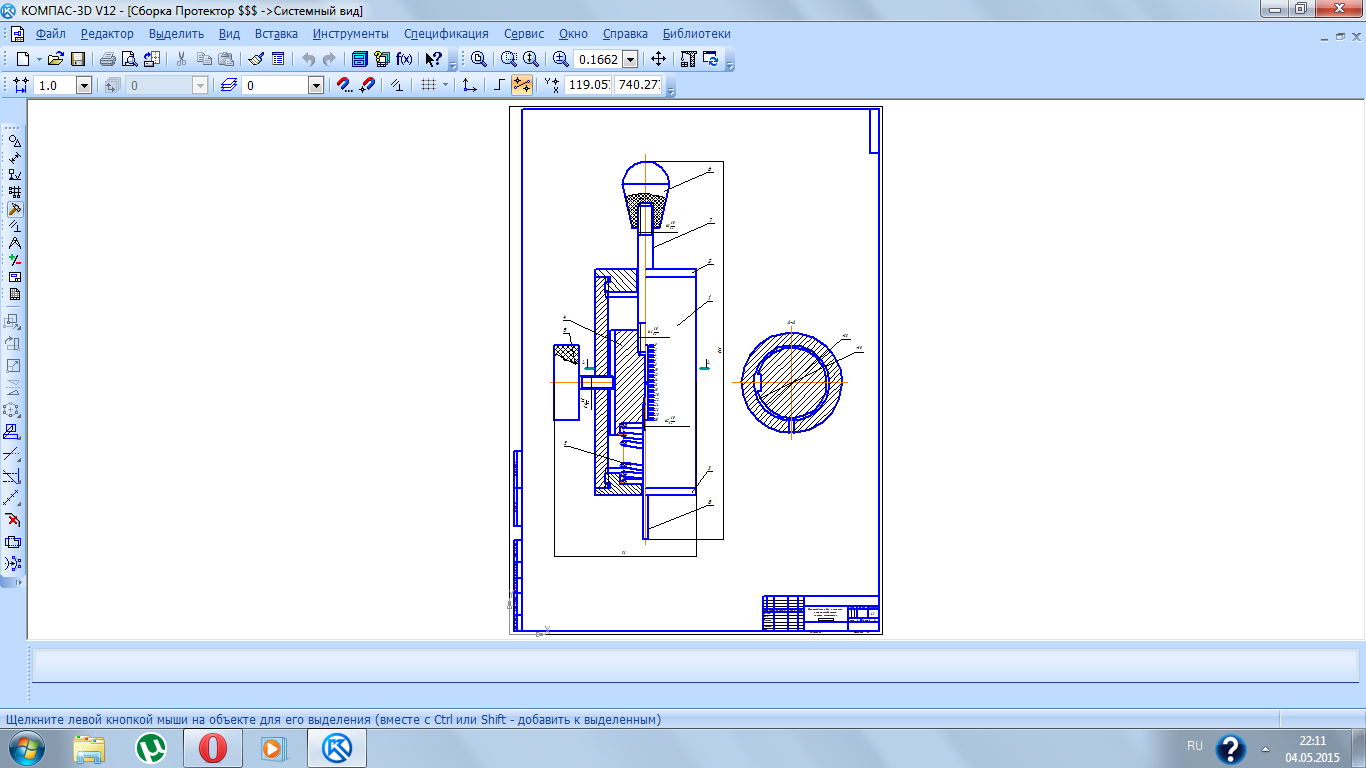Select the Measurements compass icon in the left toolbar
This screenshot has height=768, width=1366.
[14, 243]
